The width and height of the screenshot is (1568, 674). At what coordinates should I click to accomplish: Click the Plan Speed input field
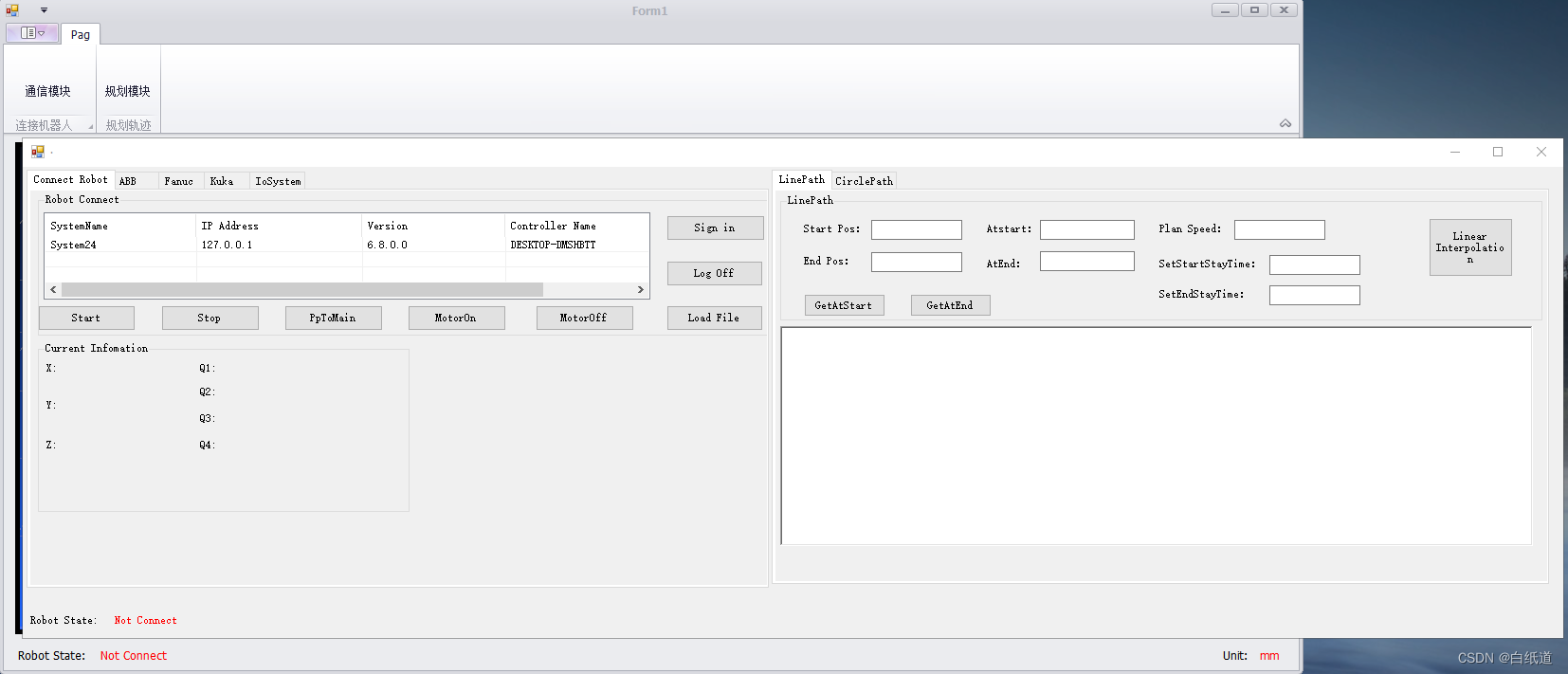[1280, 229]
